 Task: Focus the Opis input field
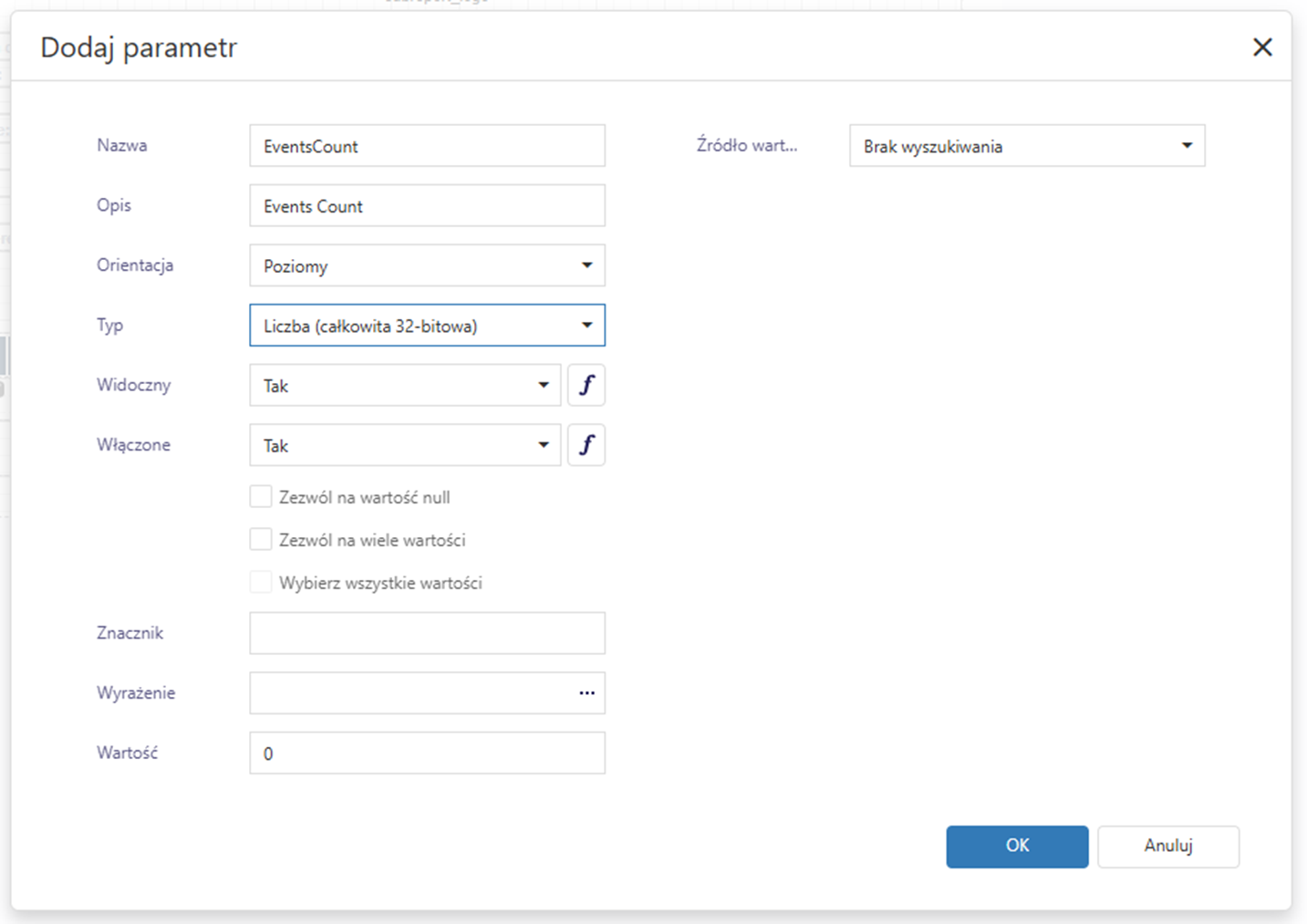tap(427, 206)
